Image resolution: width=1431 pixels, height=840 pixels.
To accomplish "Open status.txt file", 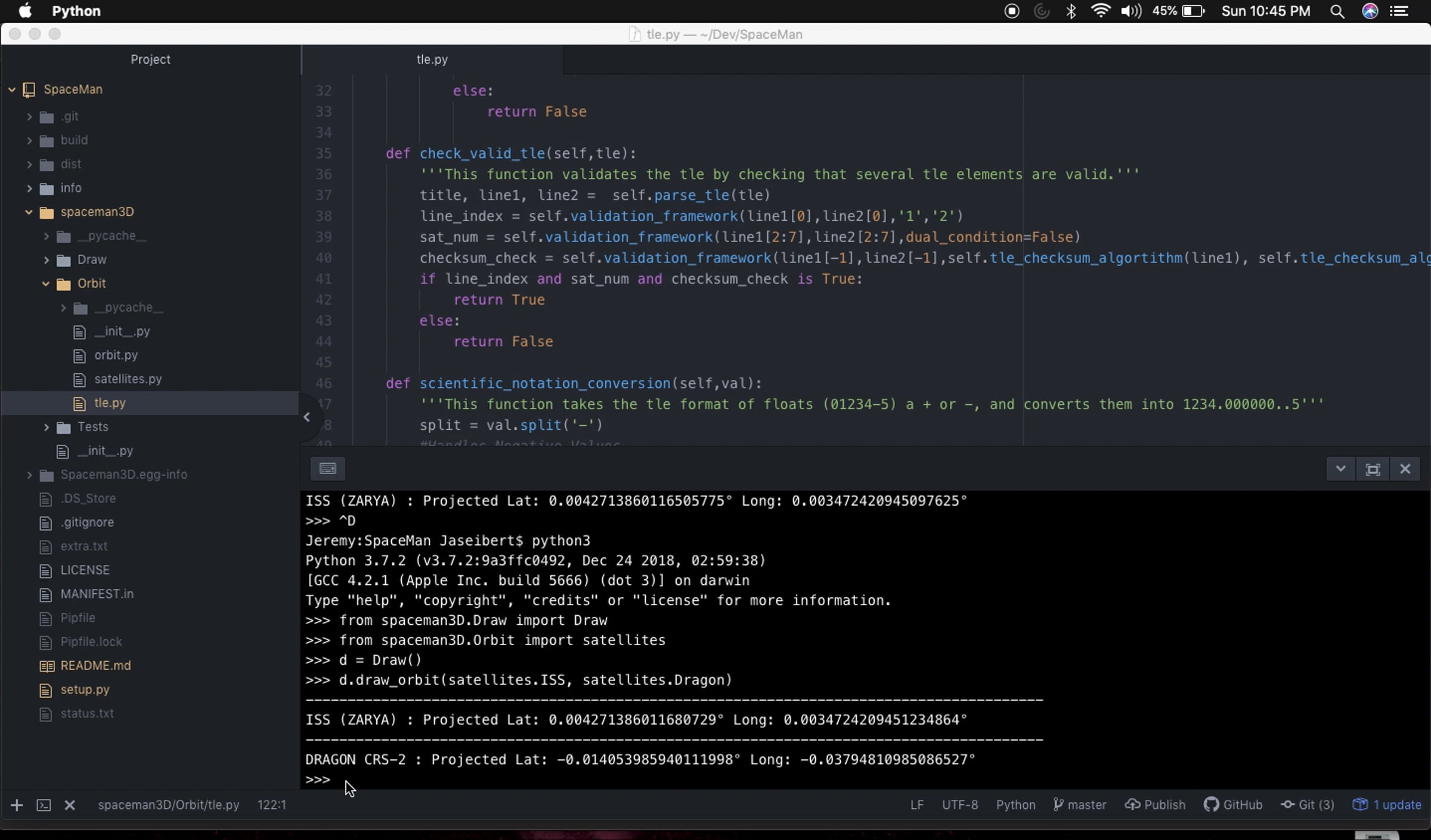I will (x=87, y=713).
